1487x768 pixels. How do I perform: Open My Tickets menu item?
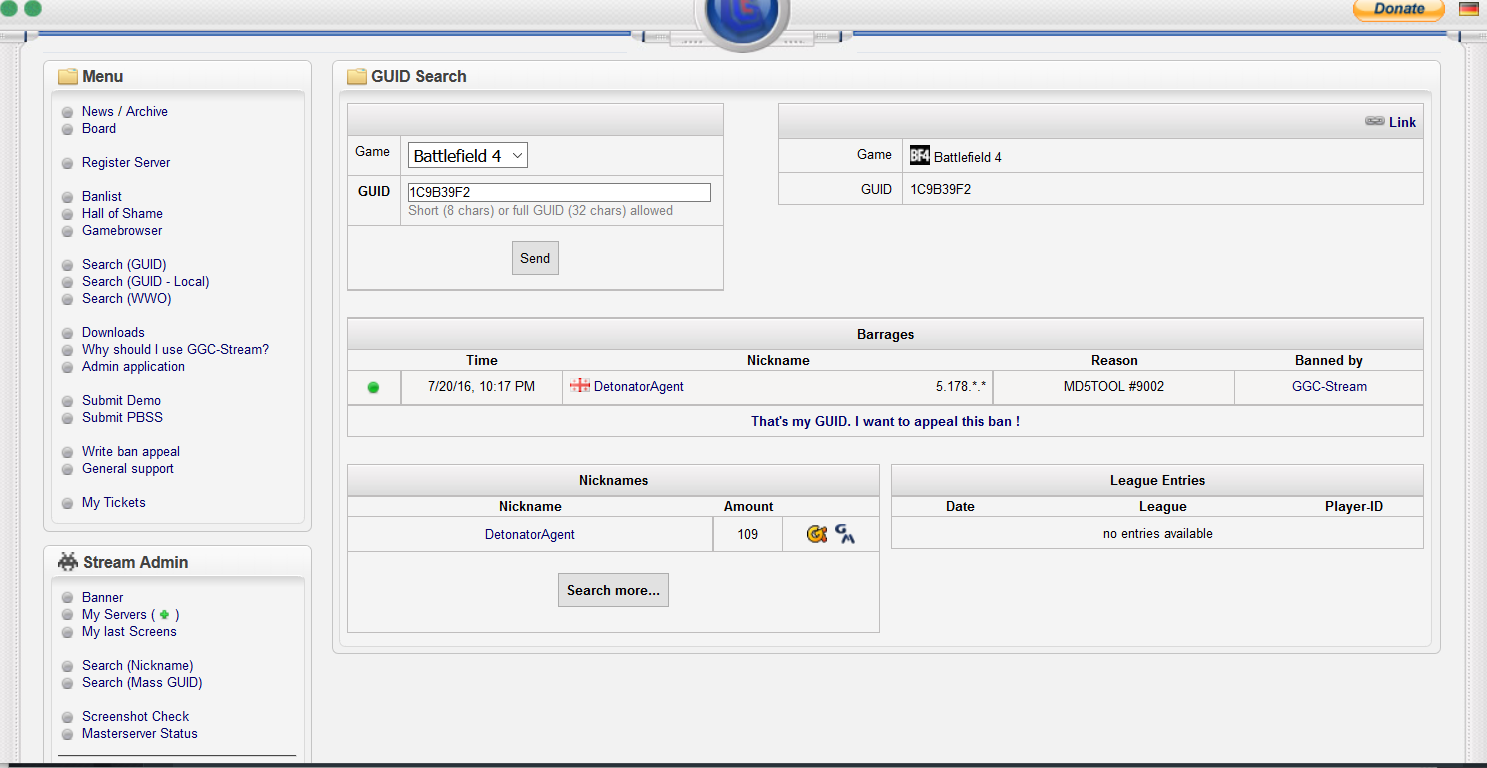tap(114, 502)
